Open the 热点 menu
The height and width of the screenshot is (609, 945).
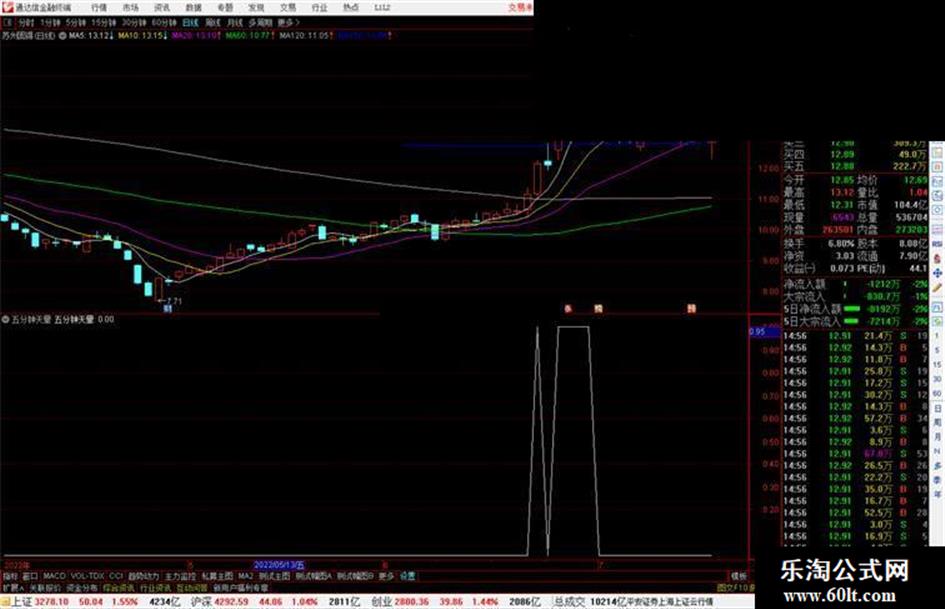[351, 8]
